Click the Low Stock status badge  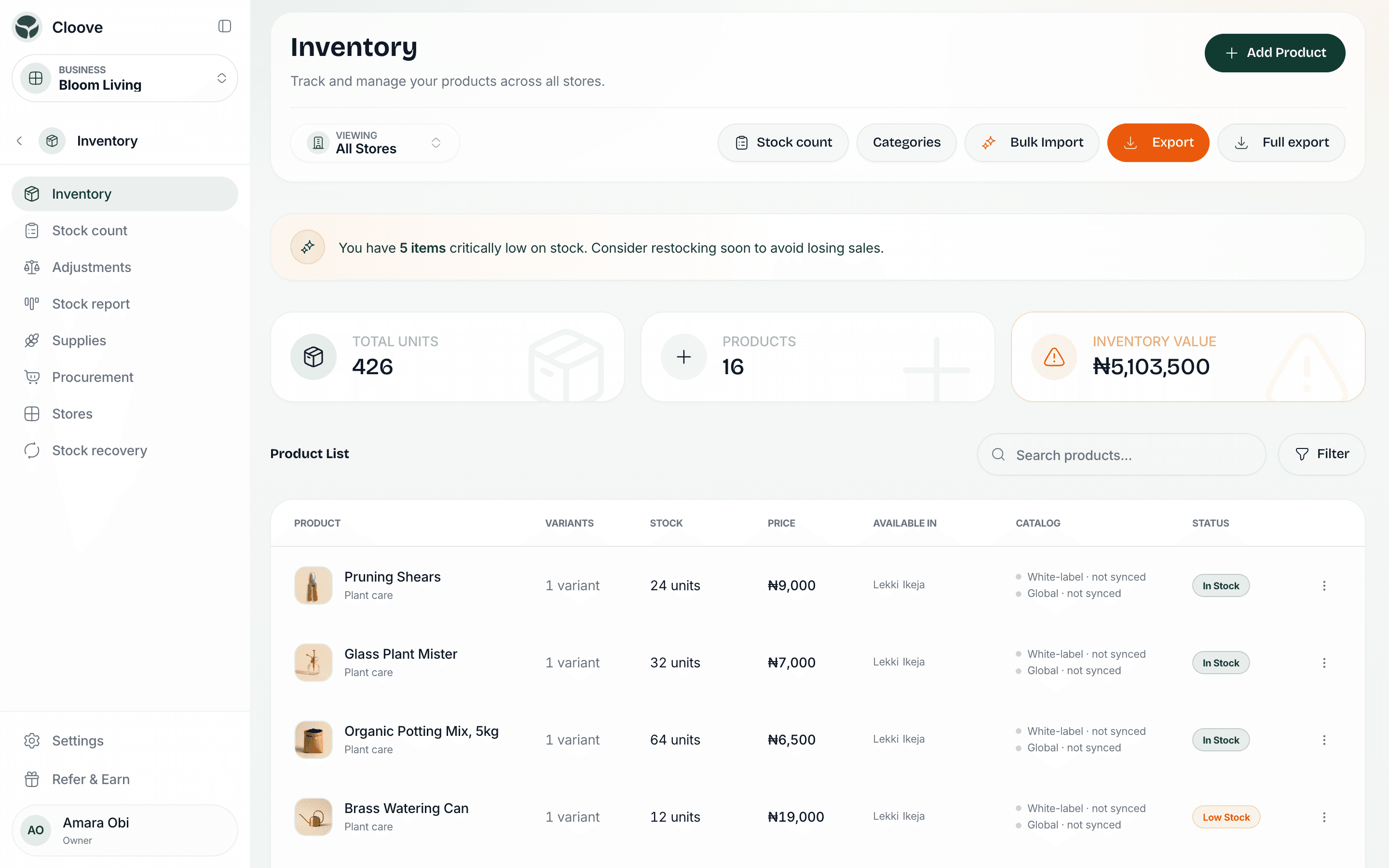pos(1226,817)
